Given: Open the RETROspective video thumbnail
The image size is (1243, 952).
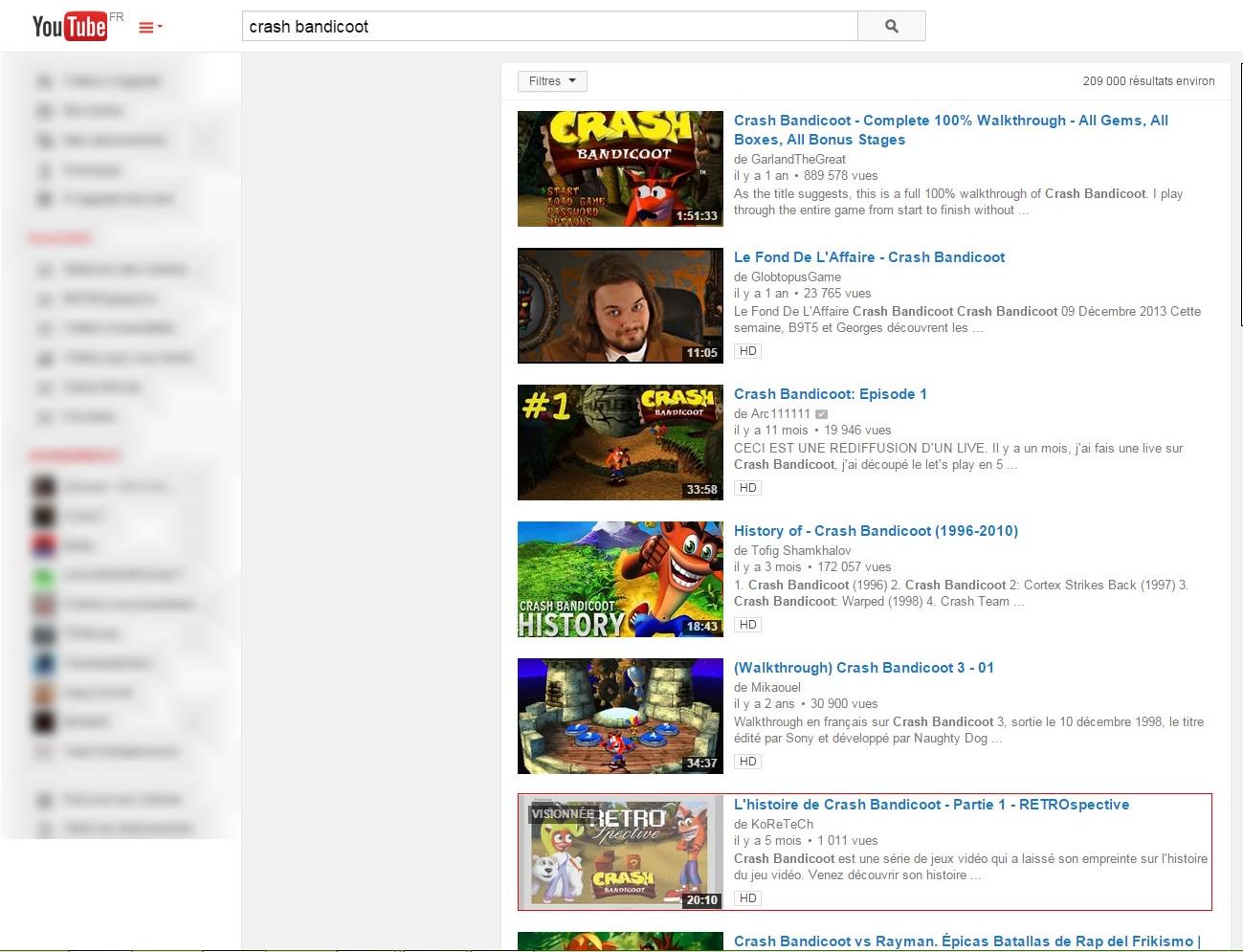Looking at the screenshot, I should point(620,852).
